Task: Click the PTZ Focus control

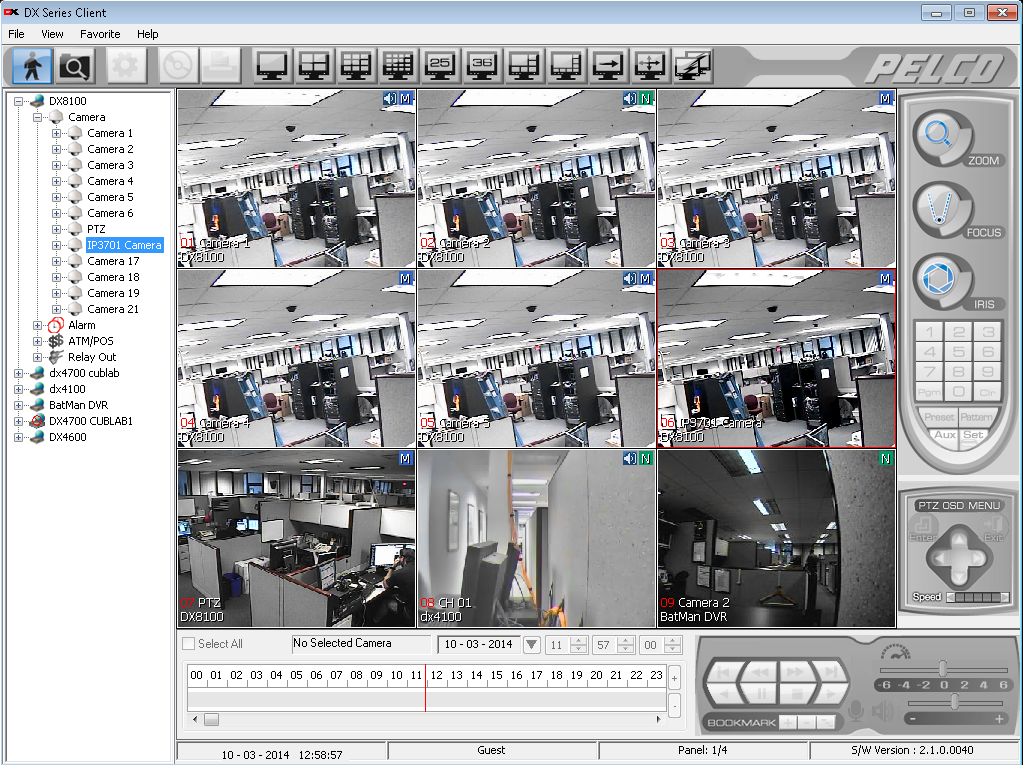Action: [x=943, y=210]
